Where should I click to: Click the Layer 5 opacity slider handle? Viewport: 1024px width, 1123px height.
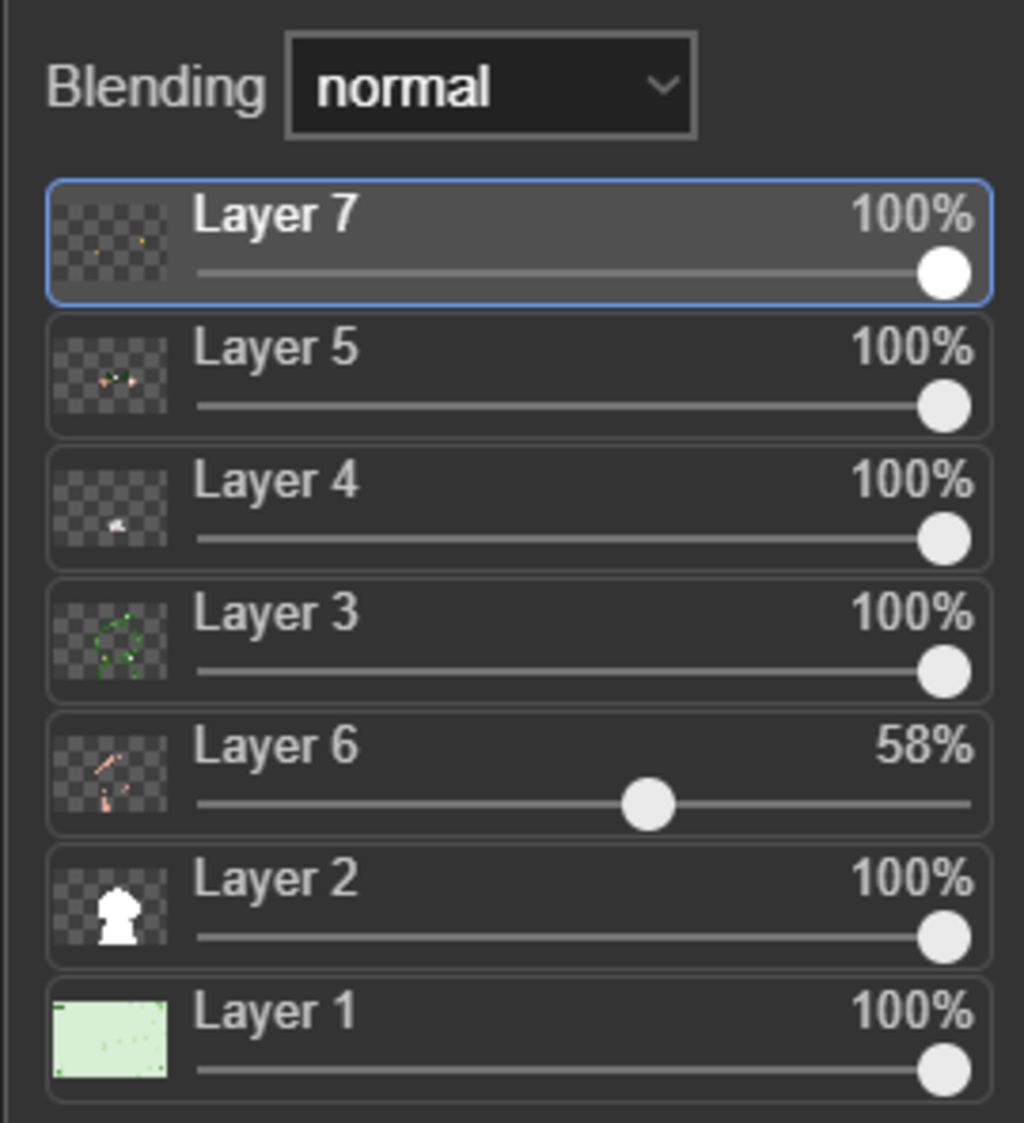[943, 407]
